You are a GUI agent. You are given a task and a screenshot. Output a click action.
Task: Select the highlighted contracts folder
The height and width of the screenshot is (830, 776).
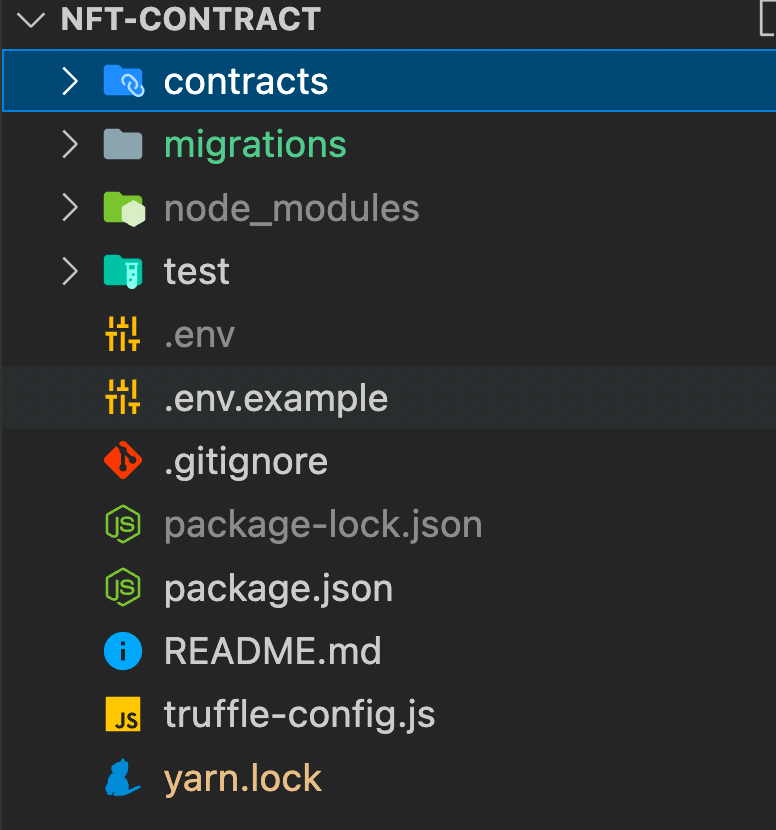[x=245, y=81]
